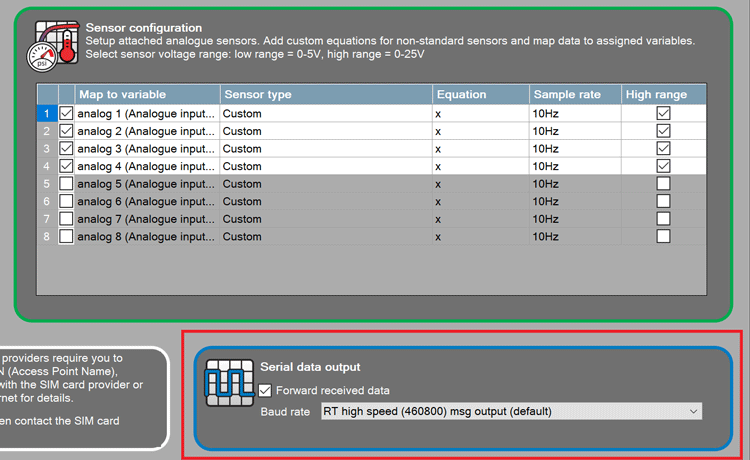The height and width of the screenshot is (460, 750).
Task: Toggle Forward received data checkbox
Action: pos(265,391)
